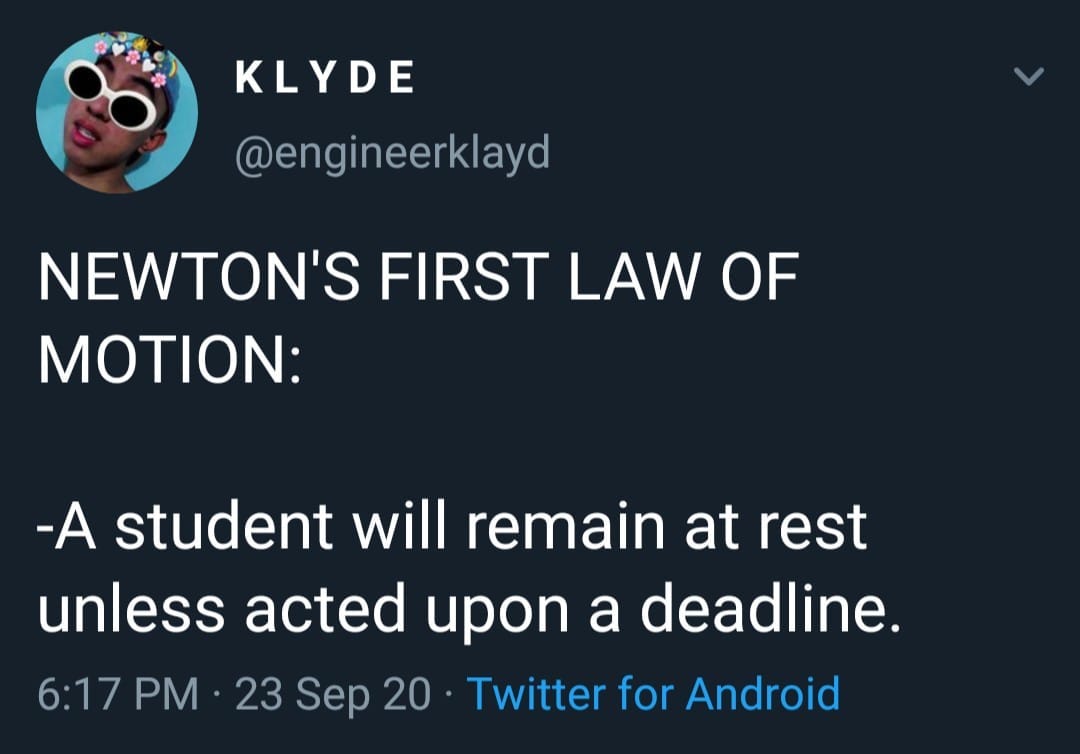1080x754 pixels.
Task: Click the word student in the tweet
Action: (x=224, y=527)
